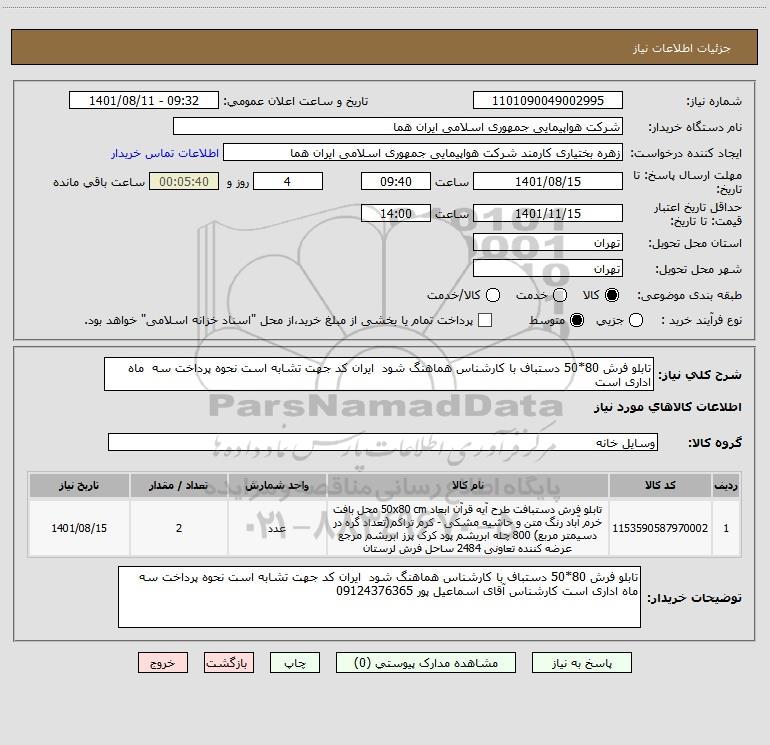Click response deadline time 09:40 field

tap(396, 181)
